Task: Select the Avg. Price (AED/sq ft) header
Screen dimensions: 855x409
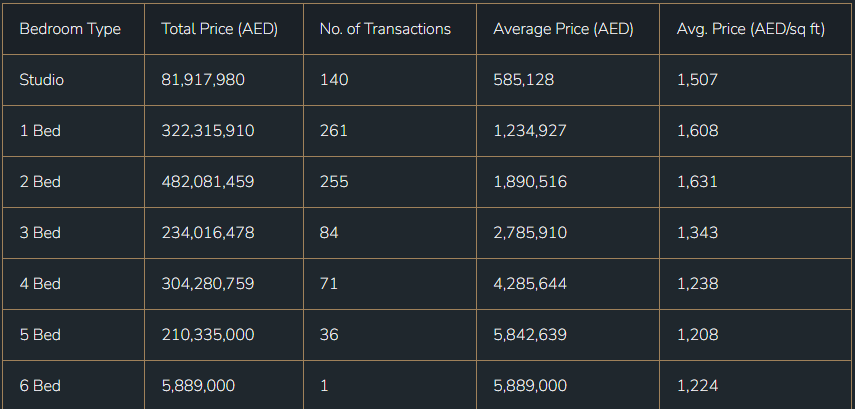Action: pos(750,29)
